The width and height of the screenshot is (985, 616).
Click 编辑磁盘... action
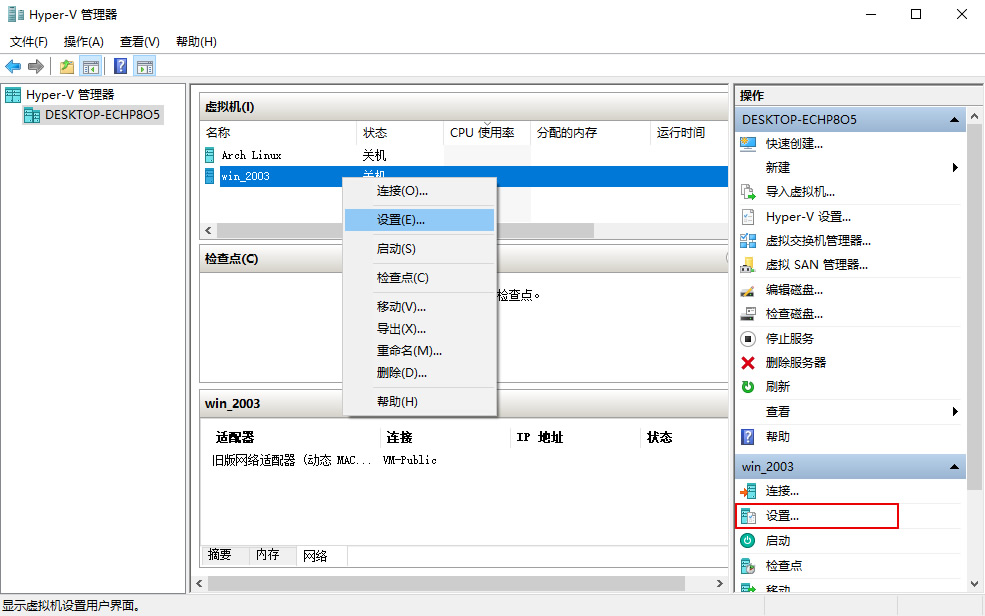coord(794,290)
